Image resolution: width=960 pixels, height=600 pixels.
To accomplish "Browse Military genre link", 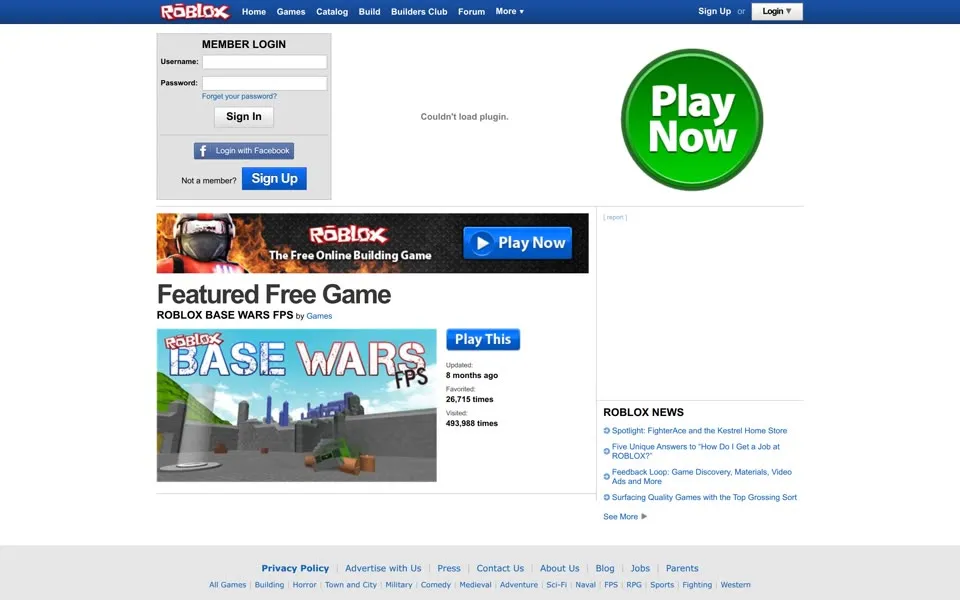I will coord(399,585).
